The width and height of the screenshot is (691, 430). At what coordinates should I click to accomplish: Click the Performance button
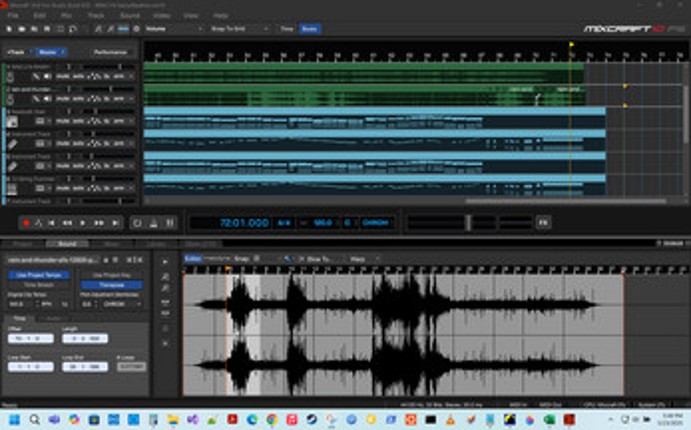(x=110, y=51)
